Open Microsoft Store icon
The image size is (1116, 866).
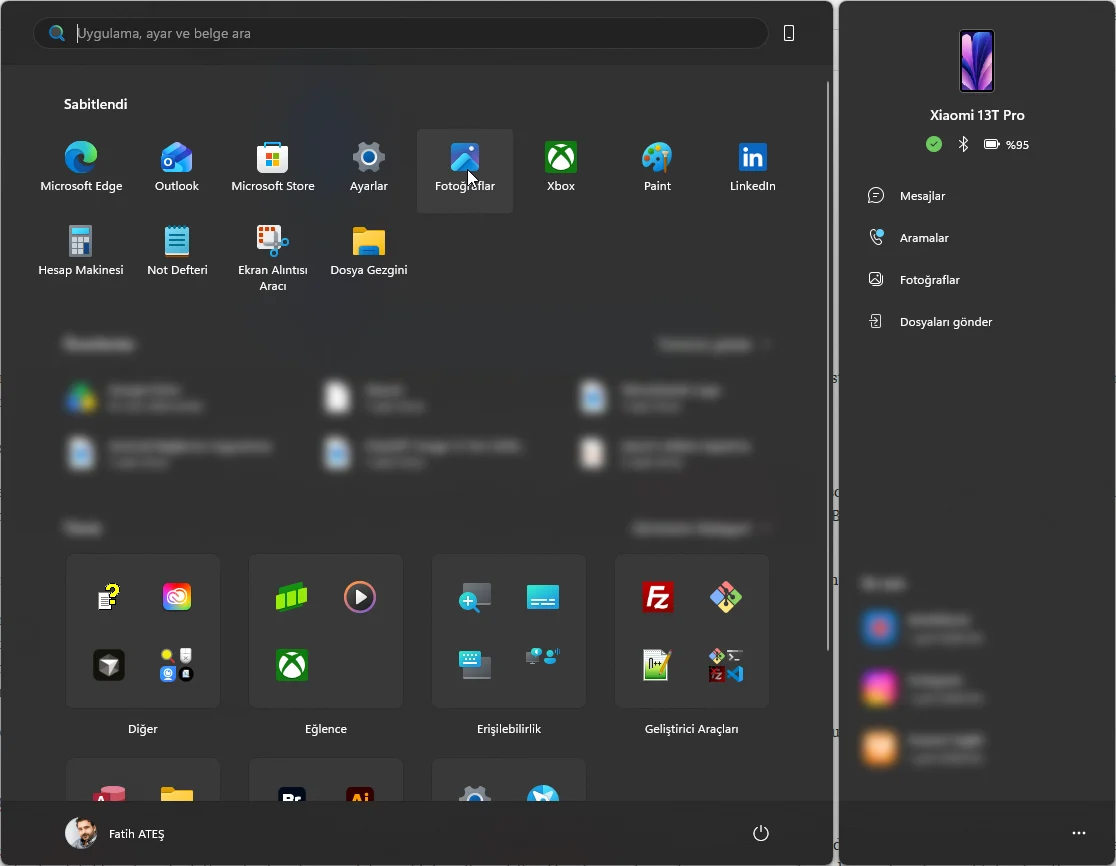tap(273, 169)
